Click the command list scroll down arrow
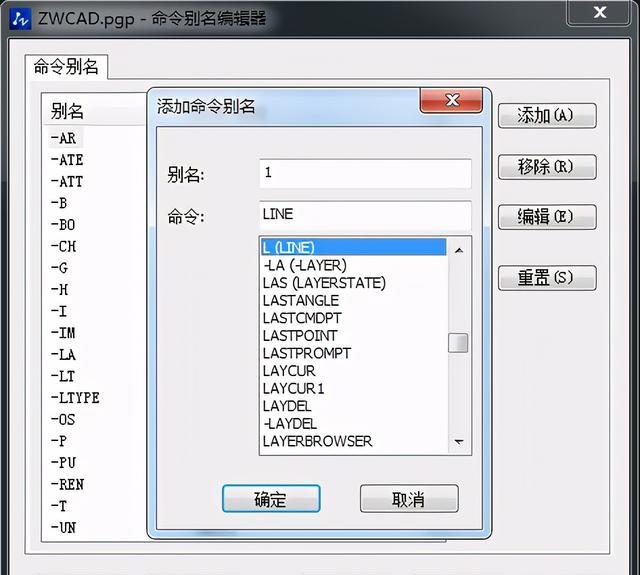Image resolution: width=640 pixels, height=575 pixels. [459, 442]
